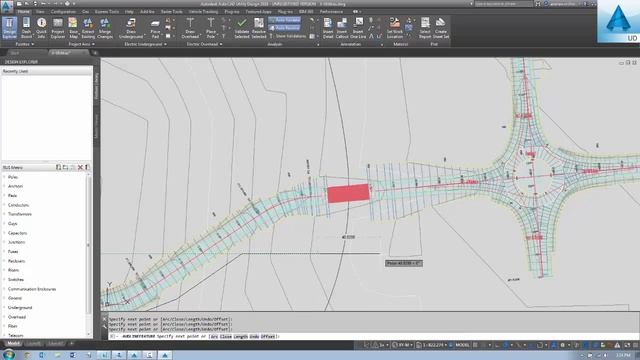Select Capacitors in RUS Menu list

coord(18,233)
